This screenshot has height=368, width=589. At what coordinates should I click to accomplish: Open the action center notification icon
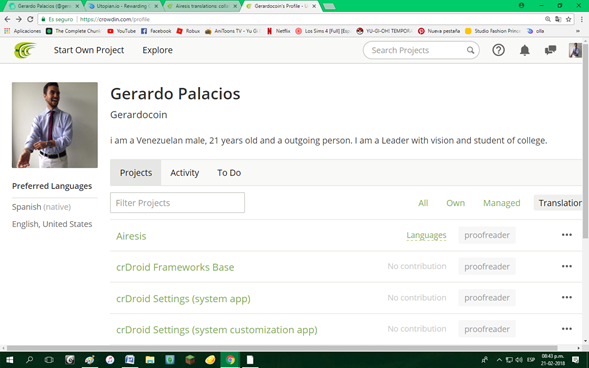click(x=575, y=360)
